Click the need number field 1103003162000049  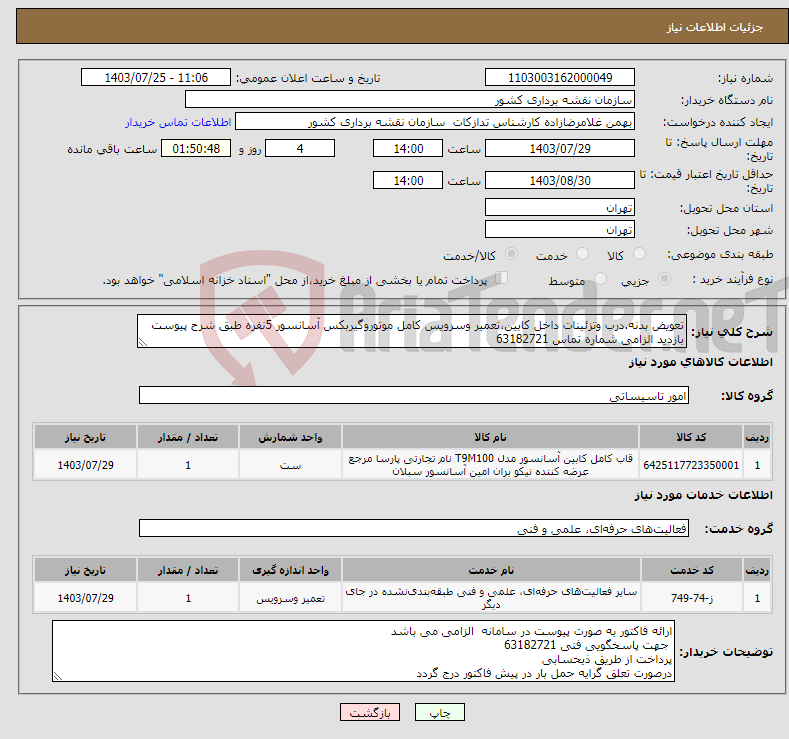coord(560,77)
